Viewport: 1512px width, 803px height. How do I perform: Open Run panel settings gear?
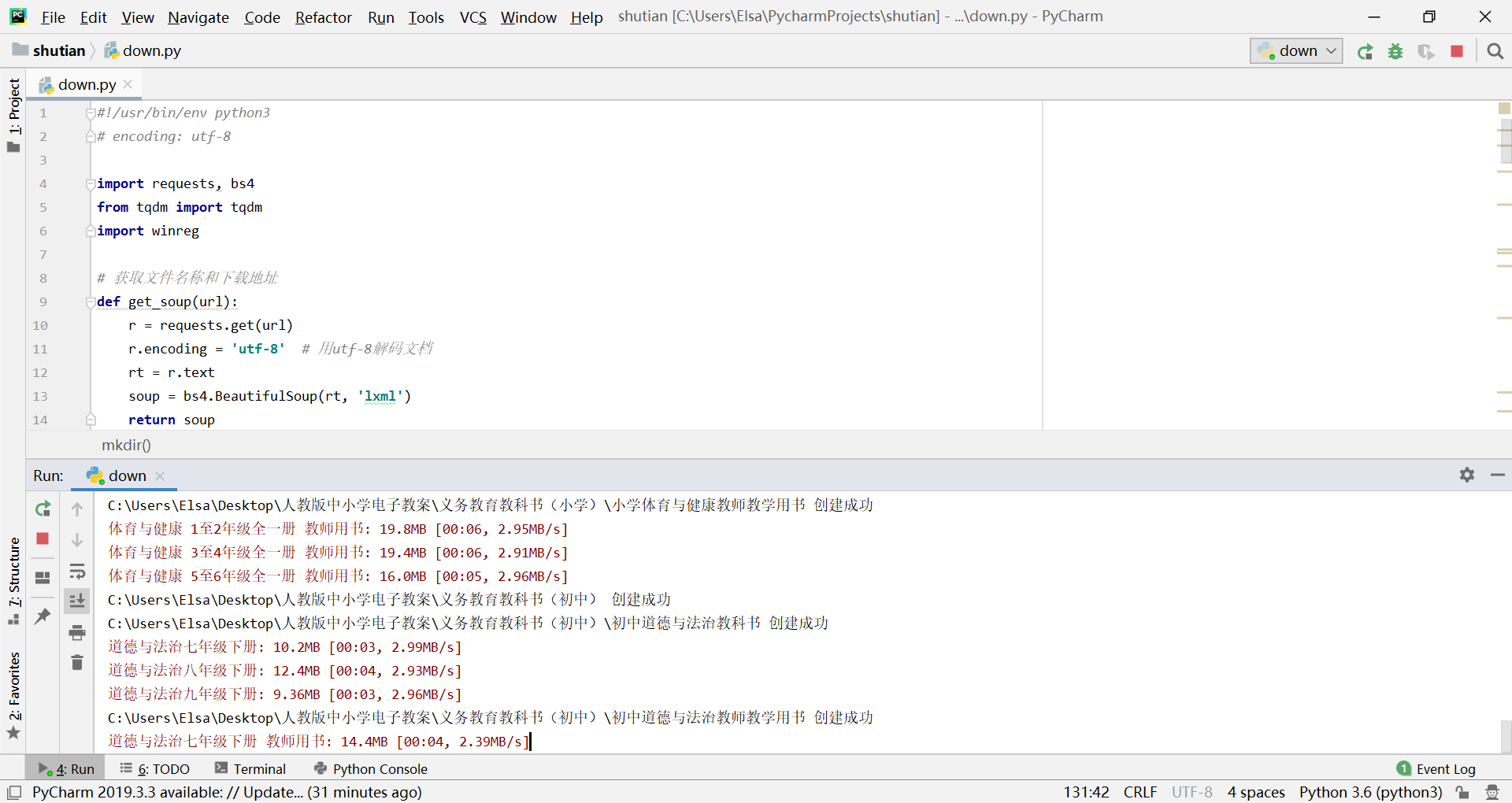click(1466, 475)
